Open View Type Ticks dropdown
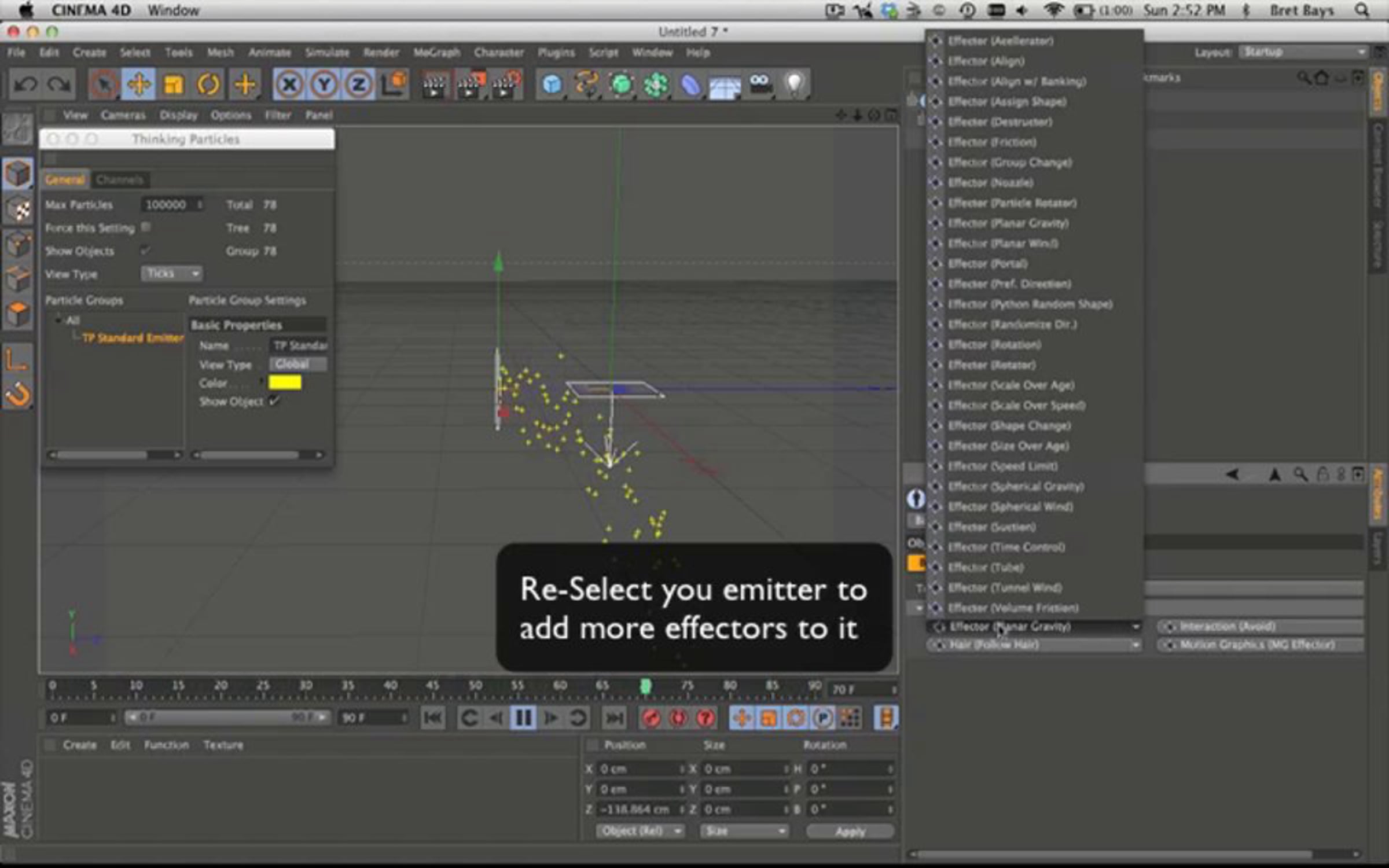The height and width of the screenshot is (868, 1389). [x=172, y=273]
